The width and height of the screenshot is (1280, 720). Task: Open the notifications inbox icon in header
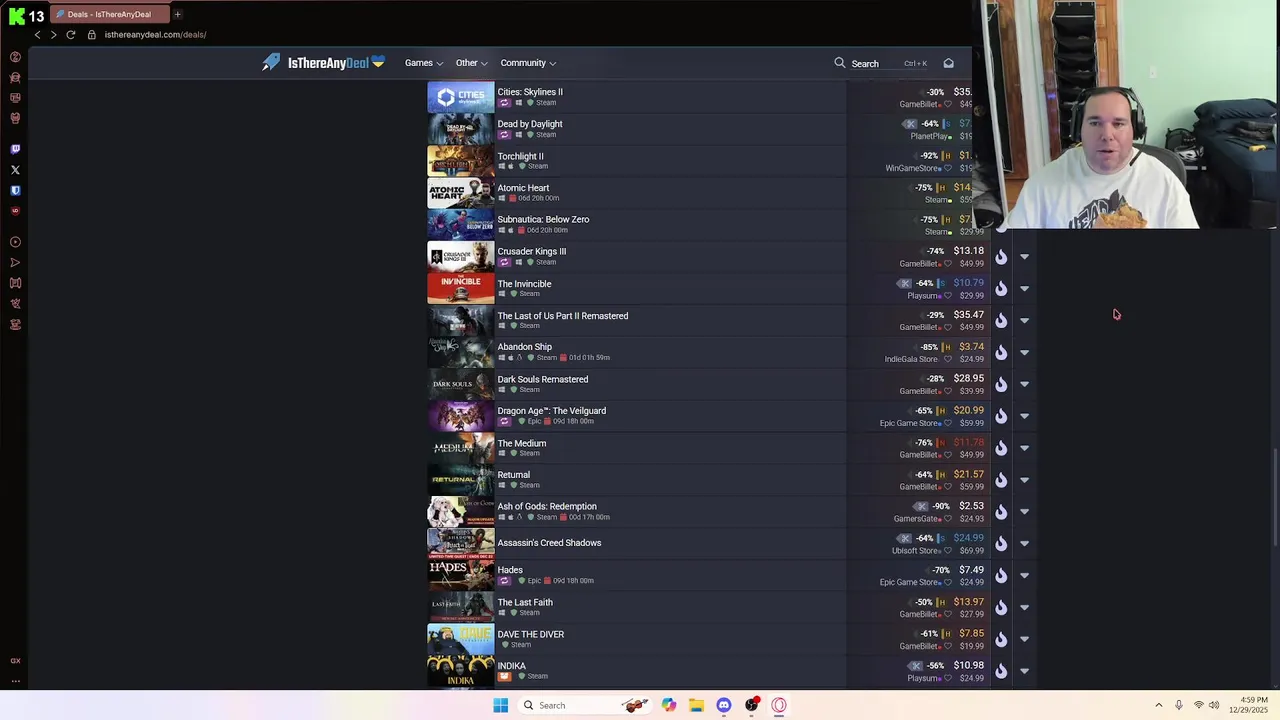pos(948,63)
